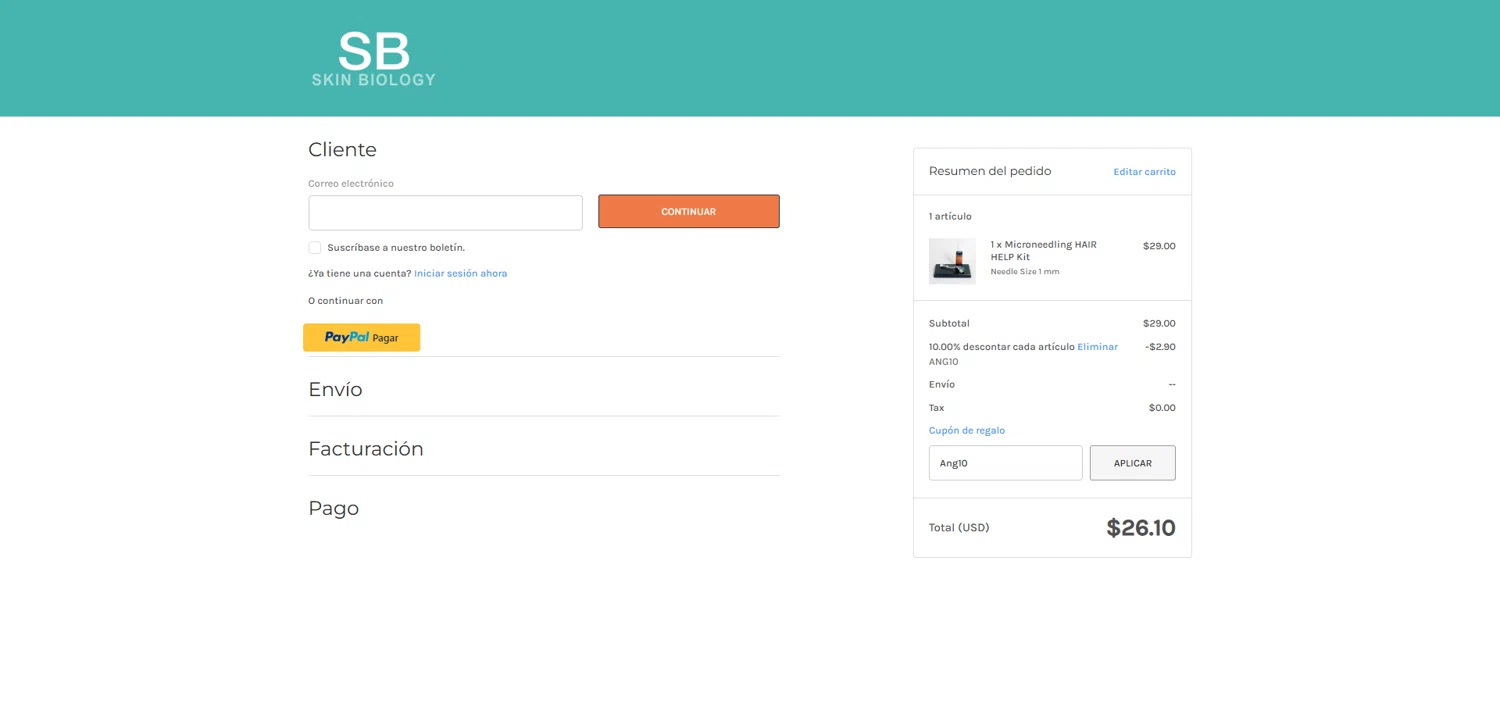Click the product name Microneedling HAIR HELP Kit
The height and width of the screenshot is (718, 1500).
point(1044,251)
